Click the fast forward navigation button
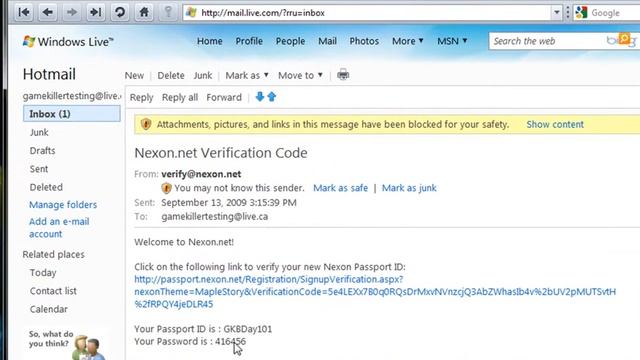The height and width of the screenshot is (360, 640). coord(96,12)
